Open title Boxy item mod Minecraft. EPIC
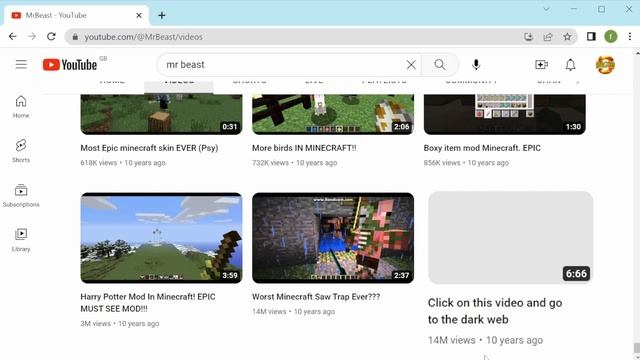The height and width of the screenshot is (360, 640). point(482,148)
